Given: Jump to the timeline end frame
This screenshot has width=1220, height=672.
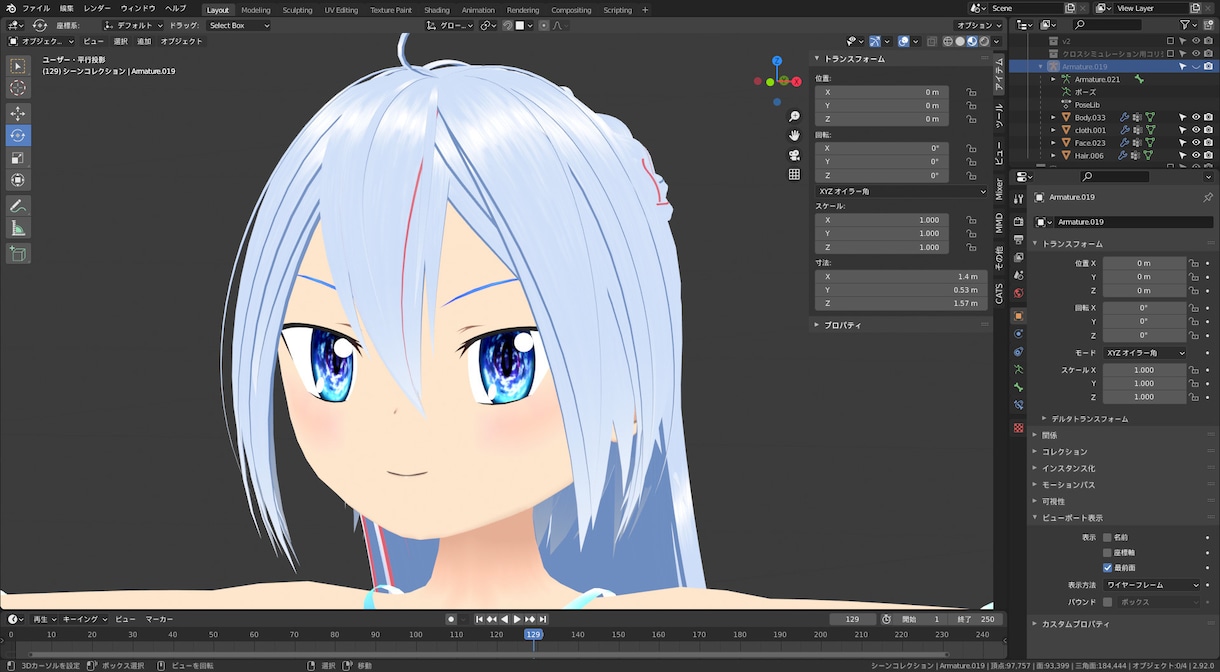Looking at the screenshot, I should pyautogui.click(x=543, y=619).
